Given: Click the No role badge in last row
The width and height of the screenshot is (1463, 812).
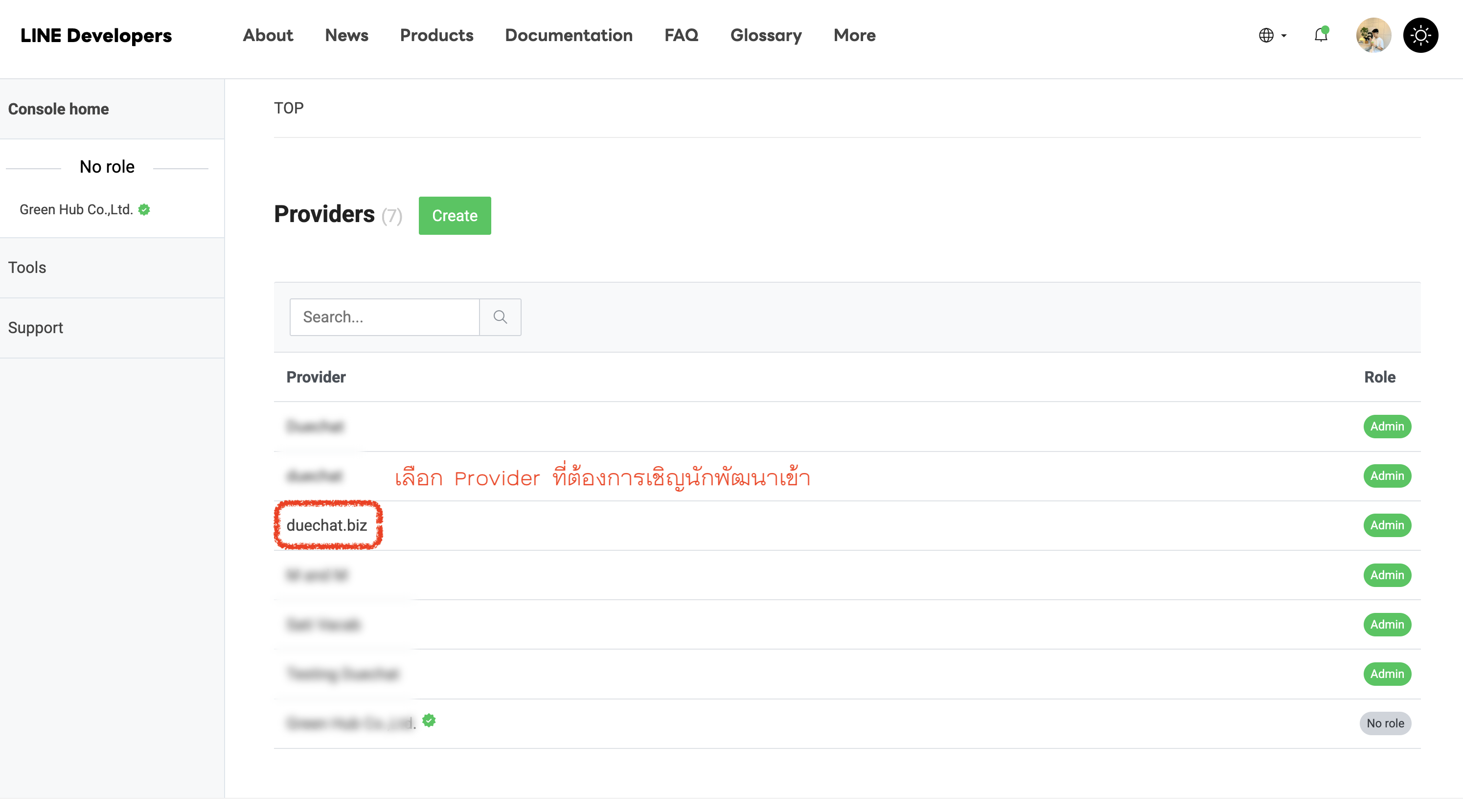Looking at the screenshot, I should pyautogui.click(x=1385, y=723).
